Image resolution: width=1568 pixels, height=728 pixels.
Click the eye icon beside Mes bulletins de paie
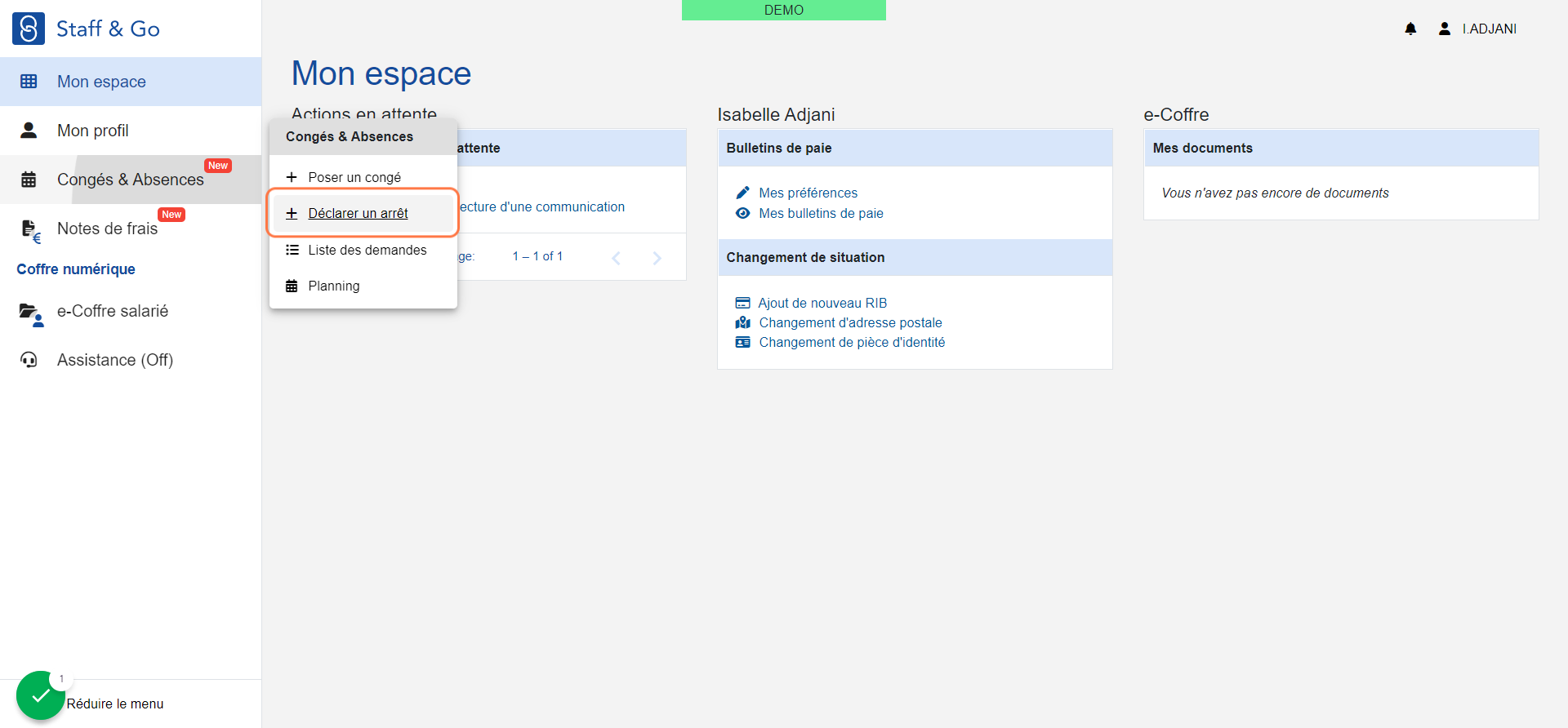(x=742, y=213)
